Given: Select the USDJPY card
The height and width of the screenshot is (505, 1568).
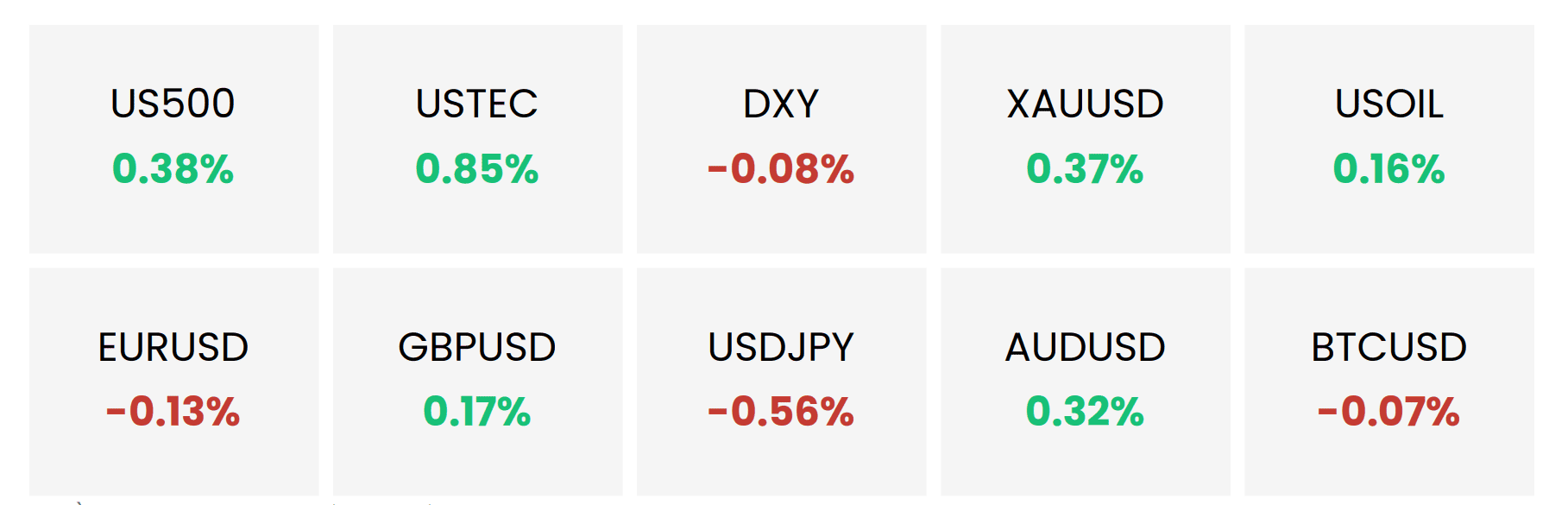Looking at the screenshot, I should pos(781,382).
